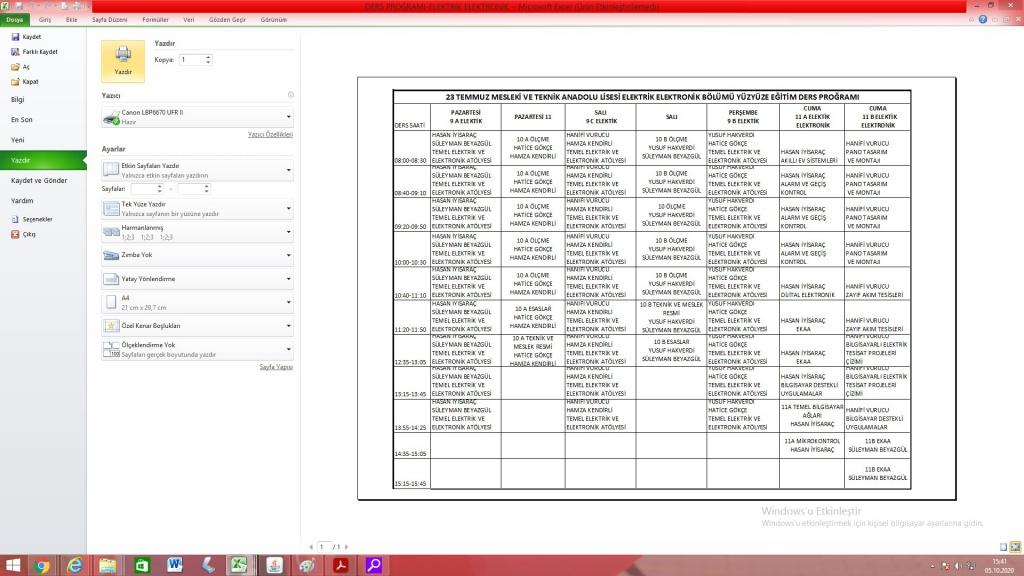
Task: Increase the Kopya copies count spinner
Action: (208, 57)
